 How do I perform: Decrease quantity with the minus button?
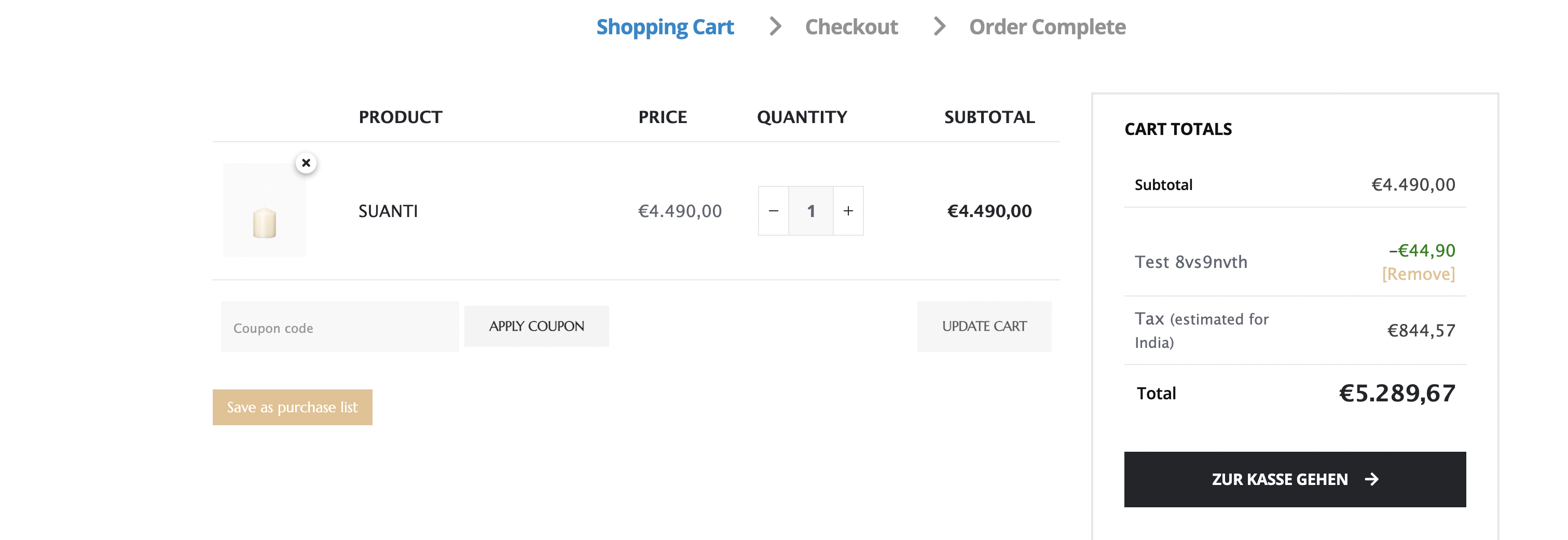point(773,211)
